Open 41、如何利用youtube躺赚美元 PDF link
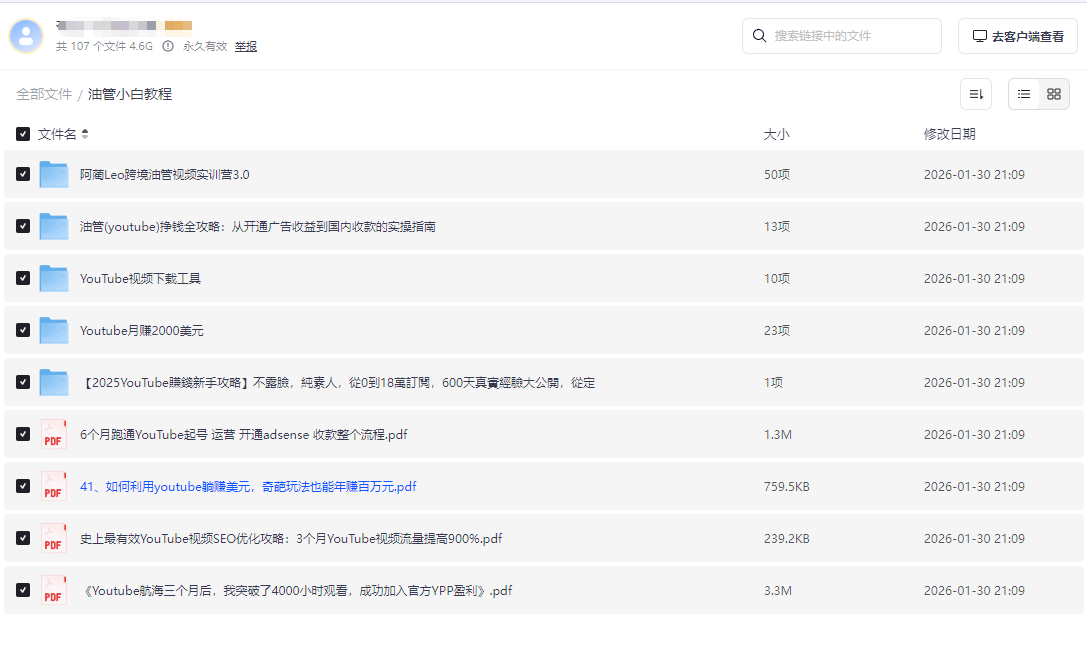1087x665 pixels. (248, 487)
